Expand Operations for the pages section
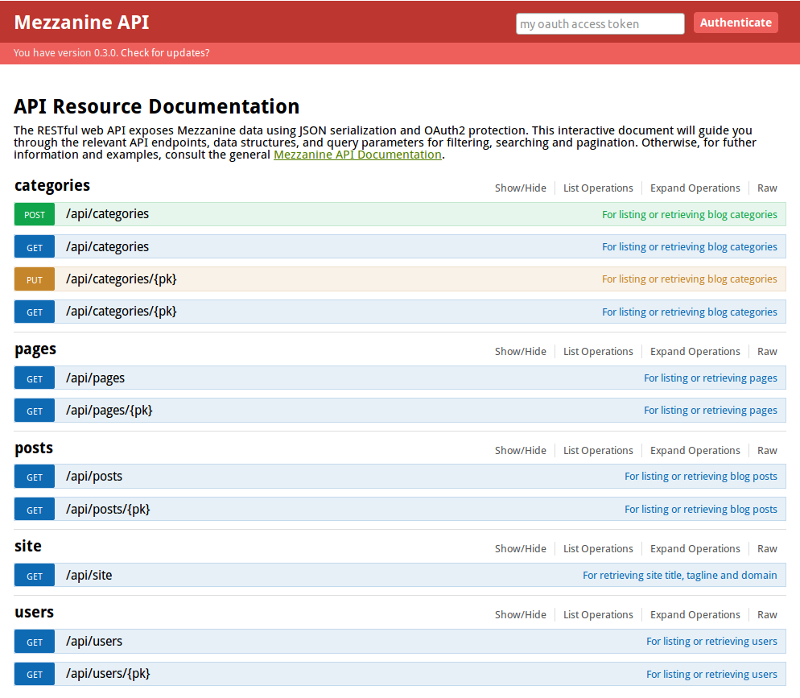This screenshot has height=698, width=800. coord(695,351)
